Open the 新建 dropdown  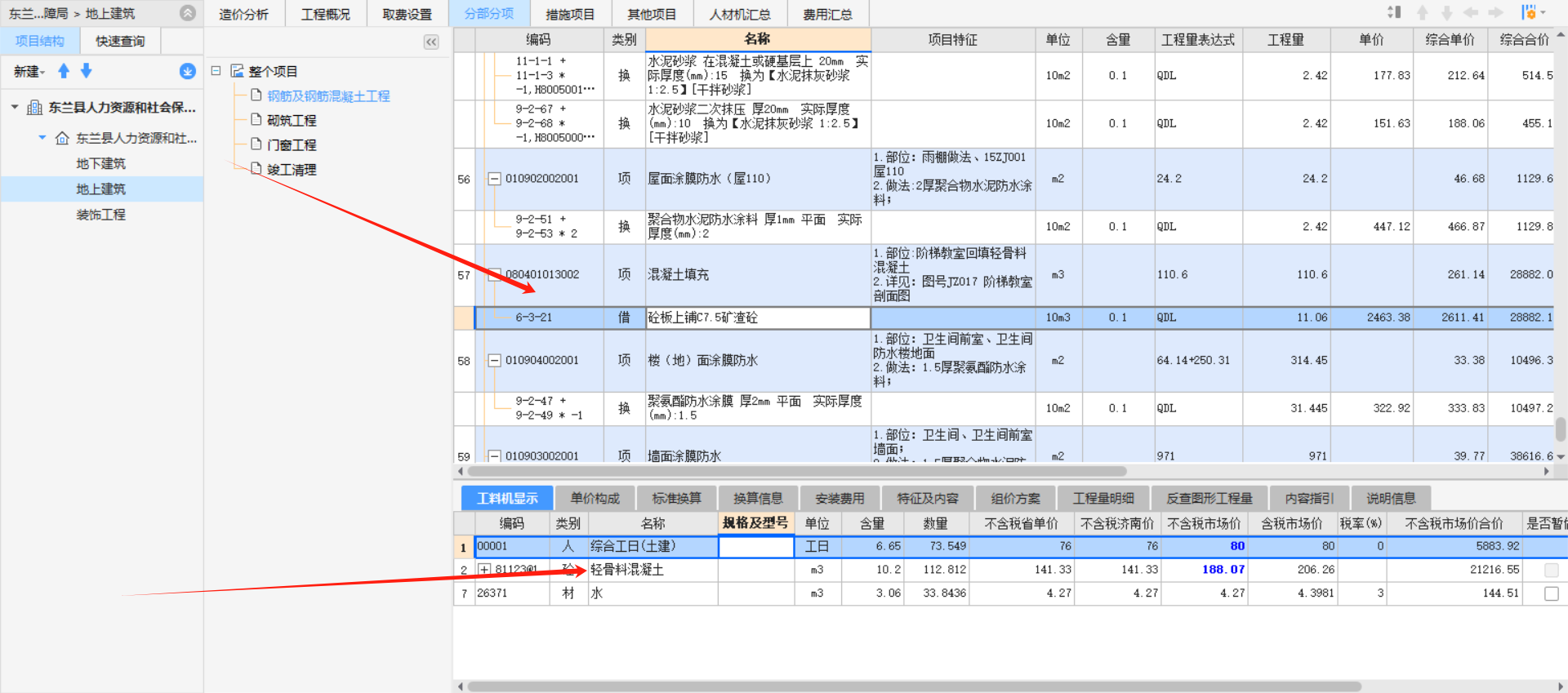pyautogui.click(x=29, y=72)
